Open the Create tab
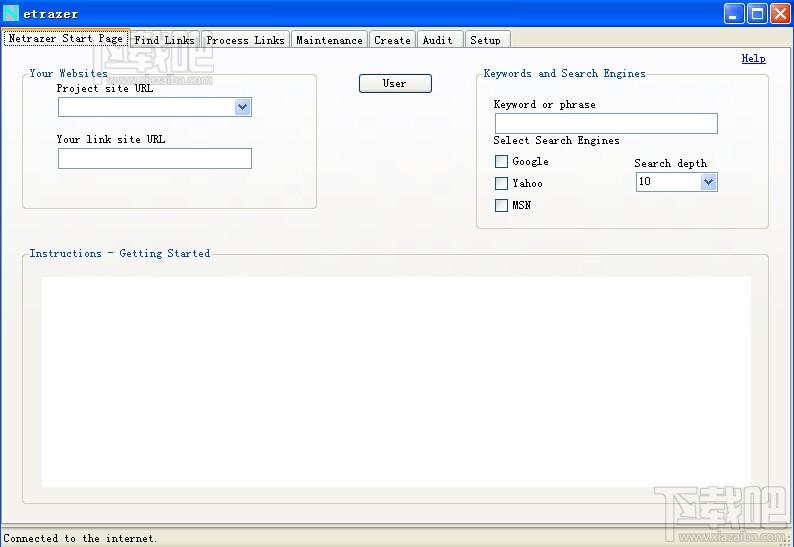The width and height of the screenshot is (794, 547). point(392,40)
